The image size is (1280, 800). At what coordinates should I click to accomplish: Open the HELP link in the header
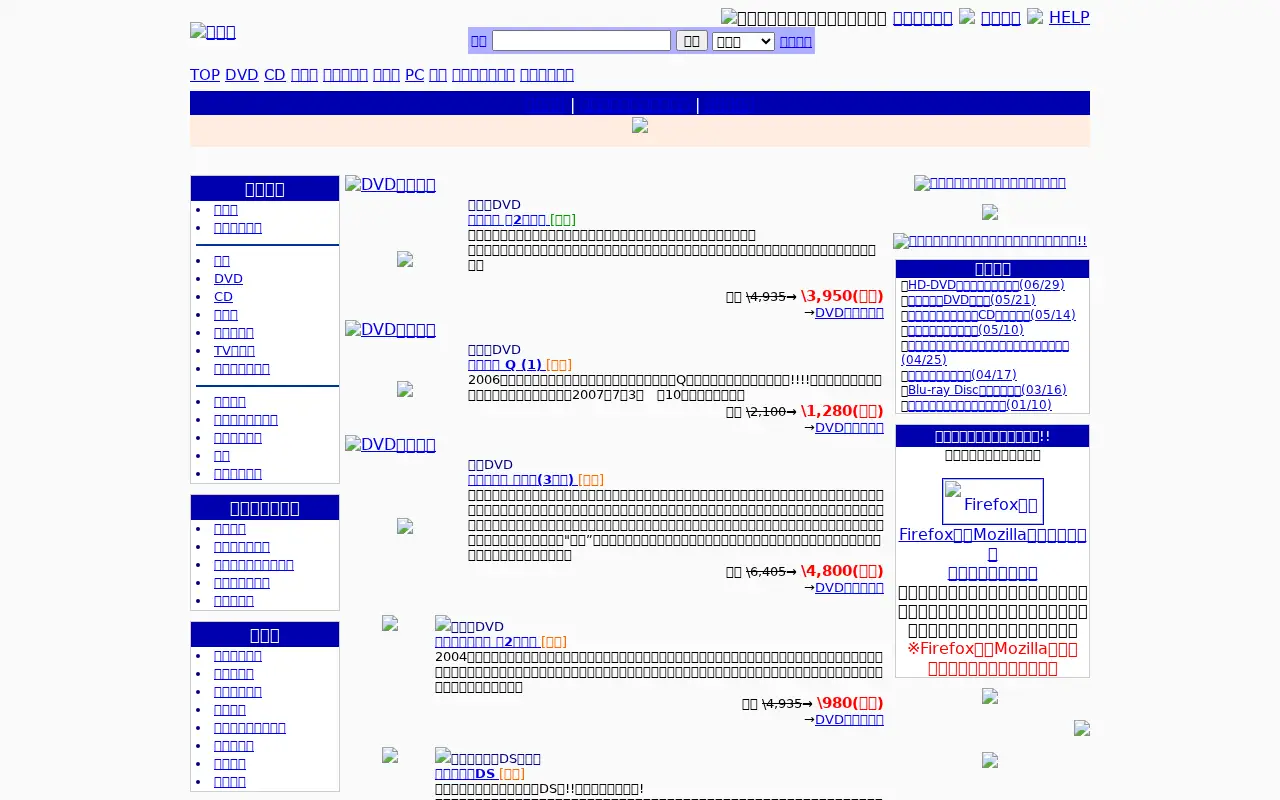1069,17
